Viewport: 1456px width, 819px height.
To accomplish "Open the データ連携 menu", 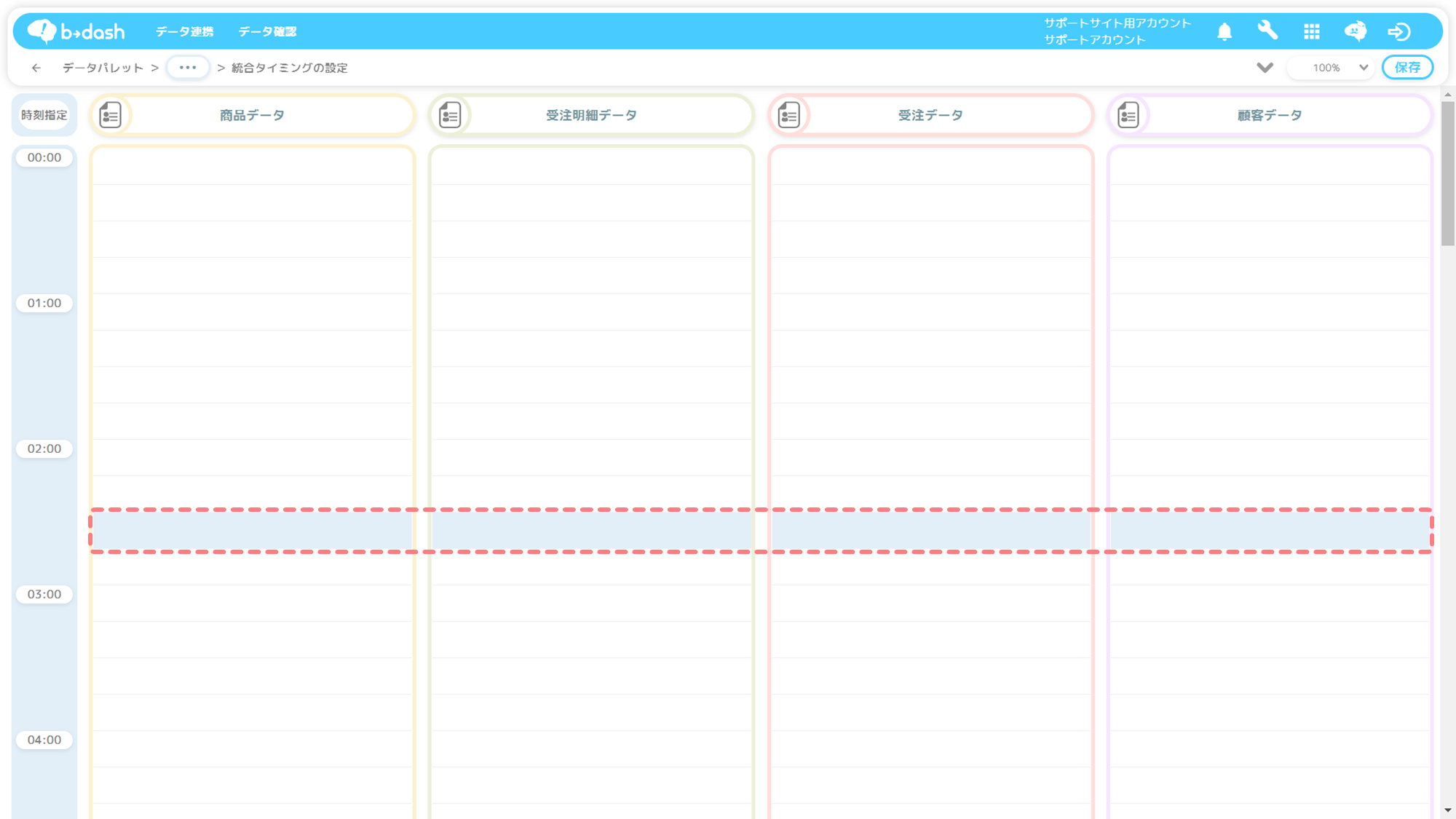I will pyautogui.click(x=185, y=31).
